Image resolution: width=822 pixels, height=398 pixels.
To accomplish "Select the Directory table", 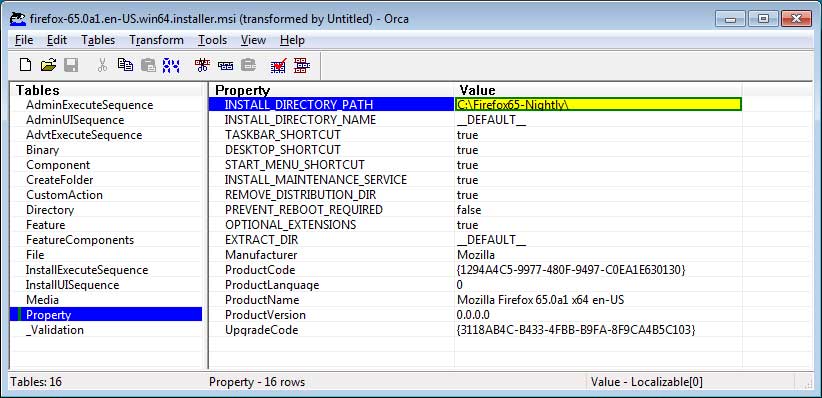I will pyautogui.click(x=50, y=210).
